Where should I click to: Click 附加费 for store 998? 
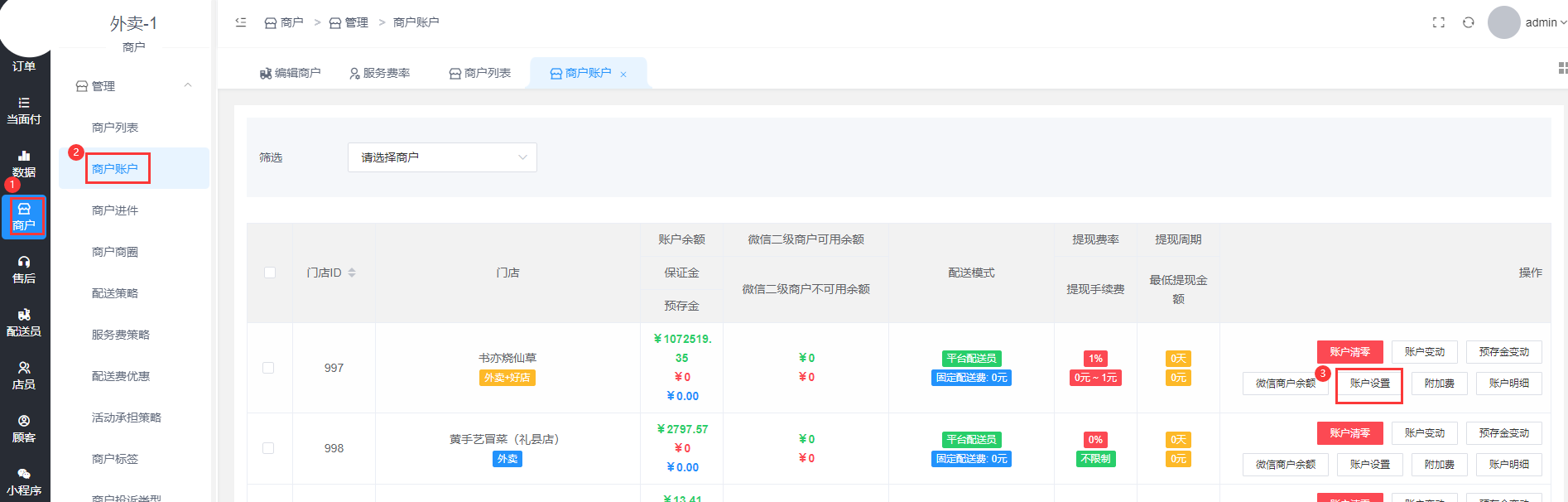1440,465
